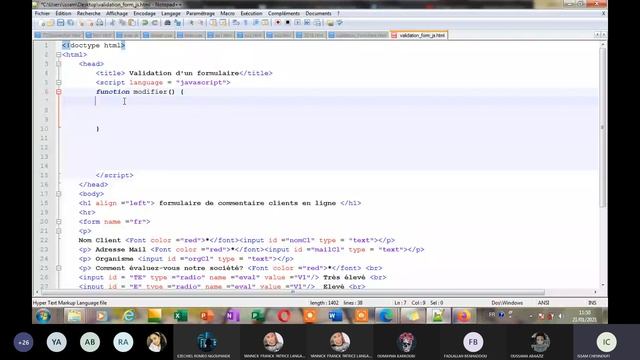Click the Zoom Out toolbar icon
This screenshot has width=640, height=360.
(x=200, y=23)
